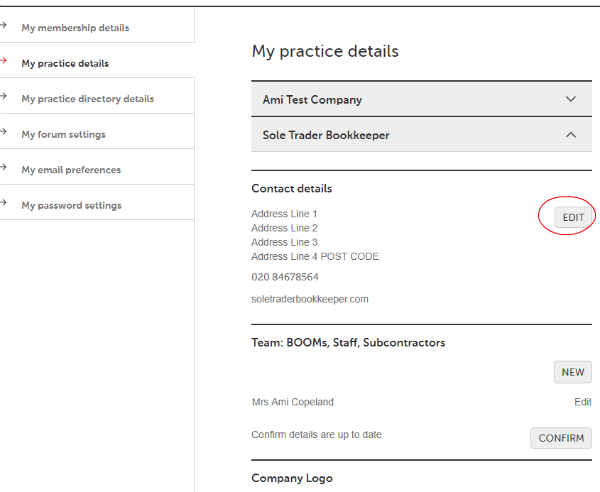Click the phone number 020 84678564
This screenshot has height=492, width=600.
click(x=285, y=277)
